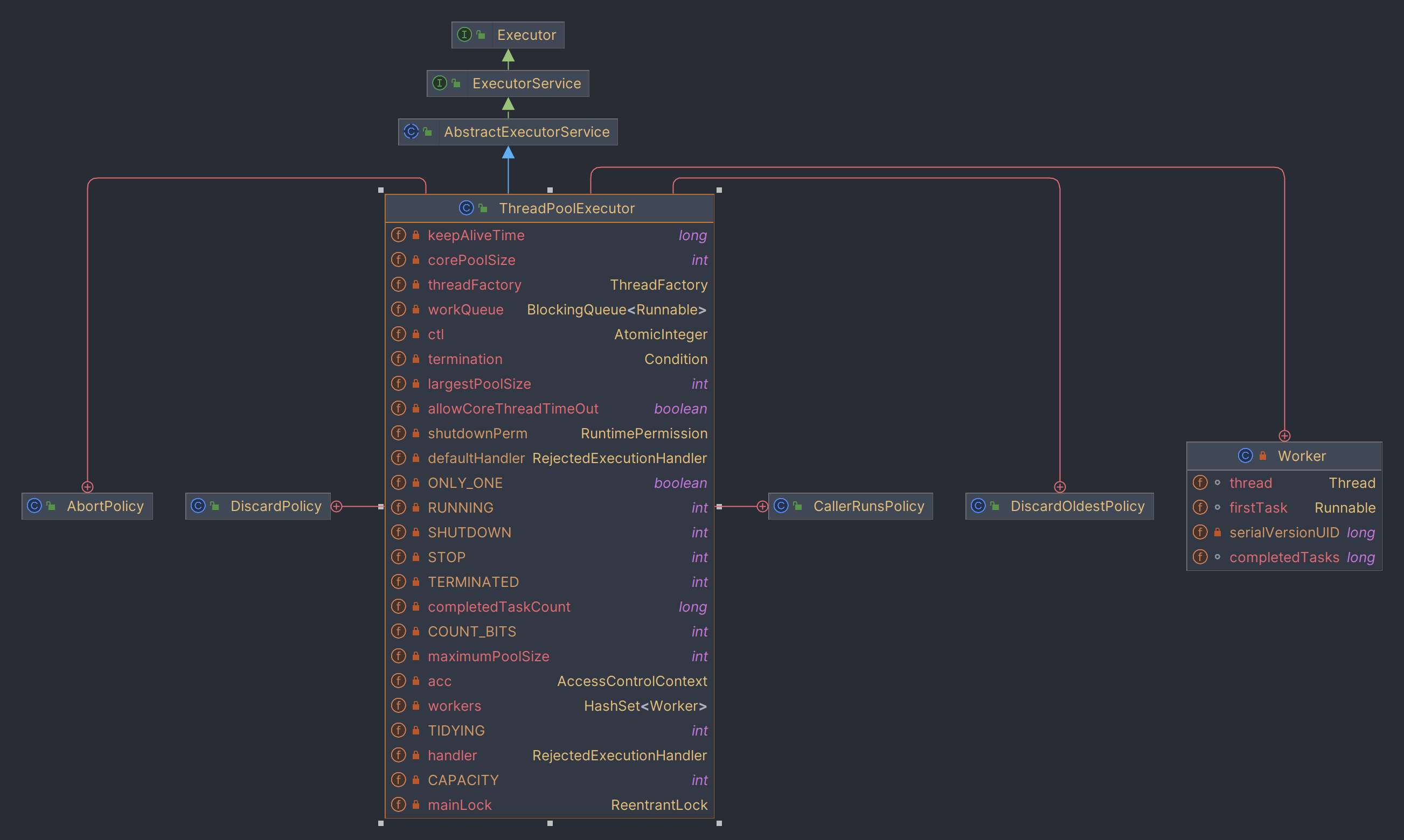Click the AbortPolicy class icon

pyautogui.click(x=34, y=506)
